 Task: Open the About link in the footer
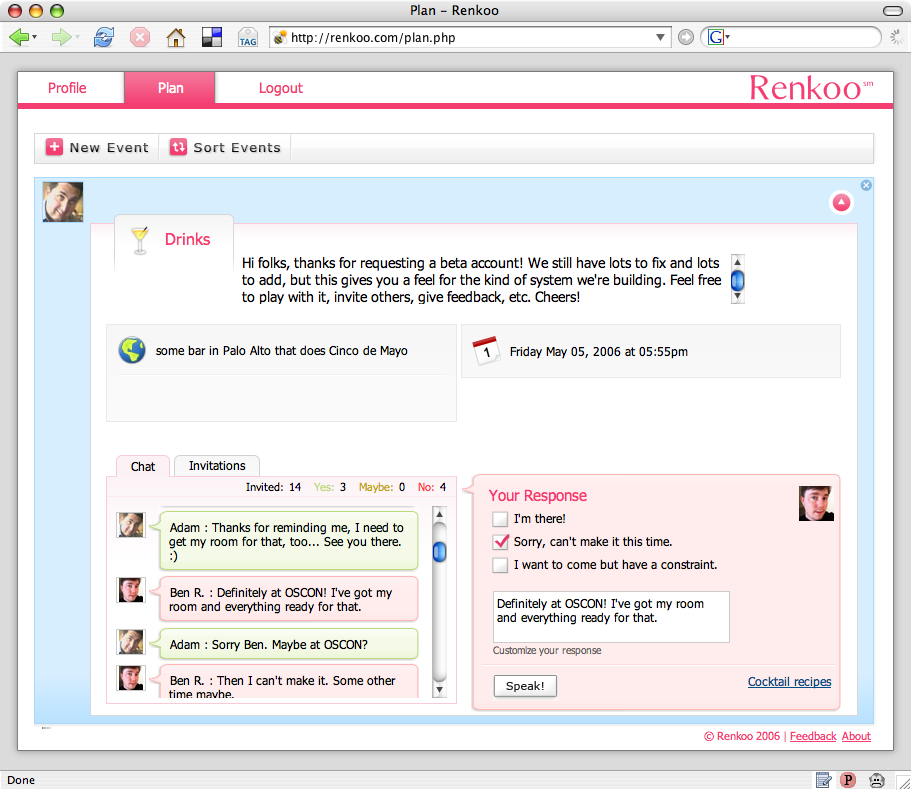856,736
